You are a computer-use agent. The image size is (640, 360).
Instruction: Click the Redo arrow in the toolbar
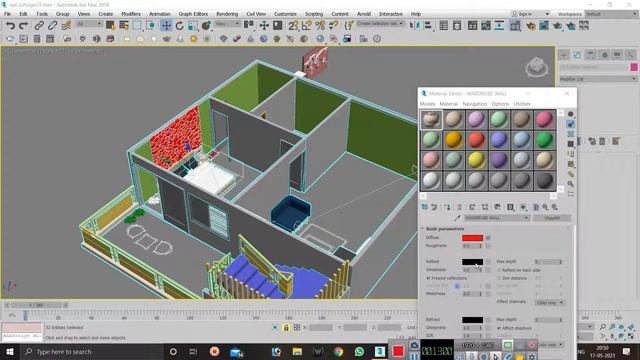point(24,26)
